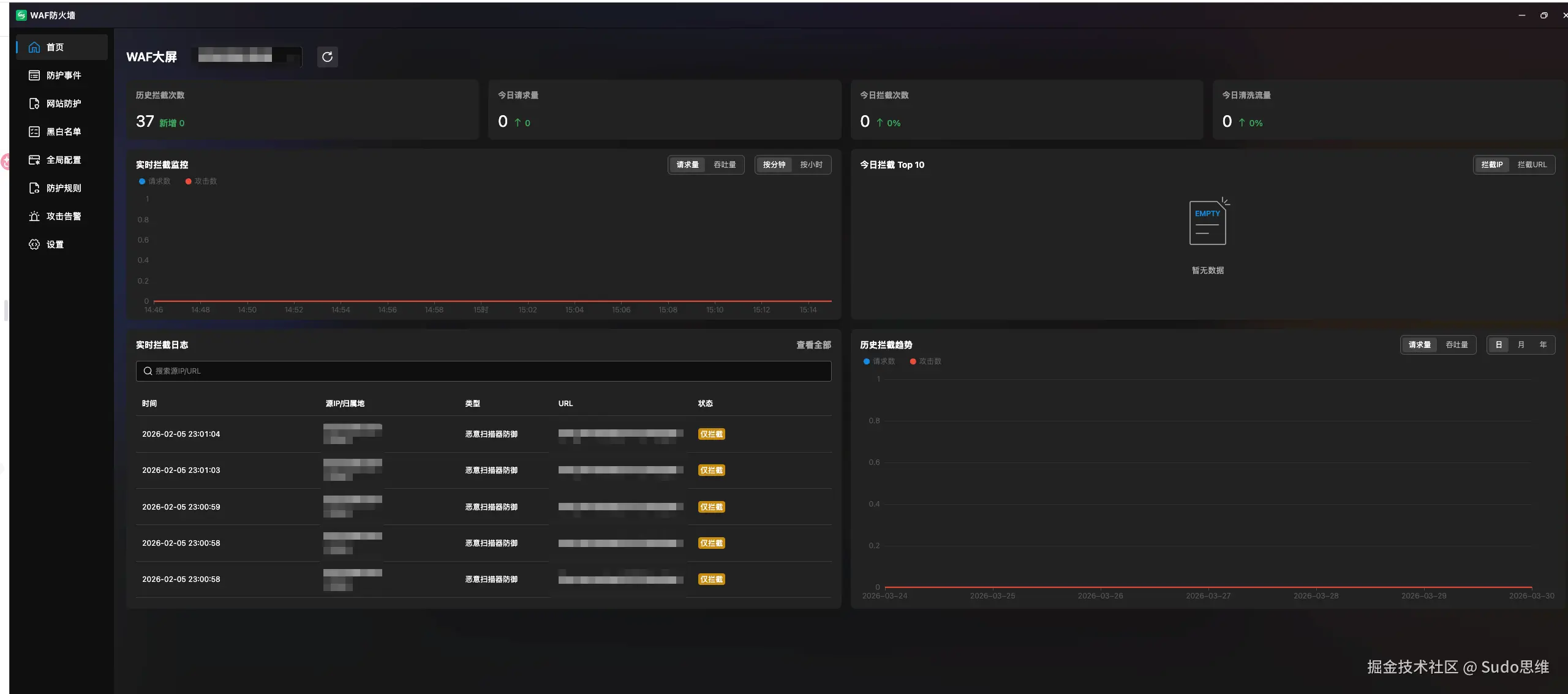Viewport: 1568px width, 694px height.
Task: Open the 攻击告警 attack alert icon
Action: point(34,216)
